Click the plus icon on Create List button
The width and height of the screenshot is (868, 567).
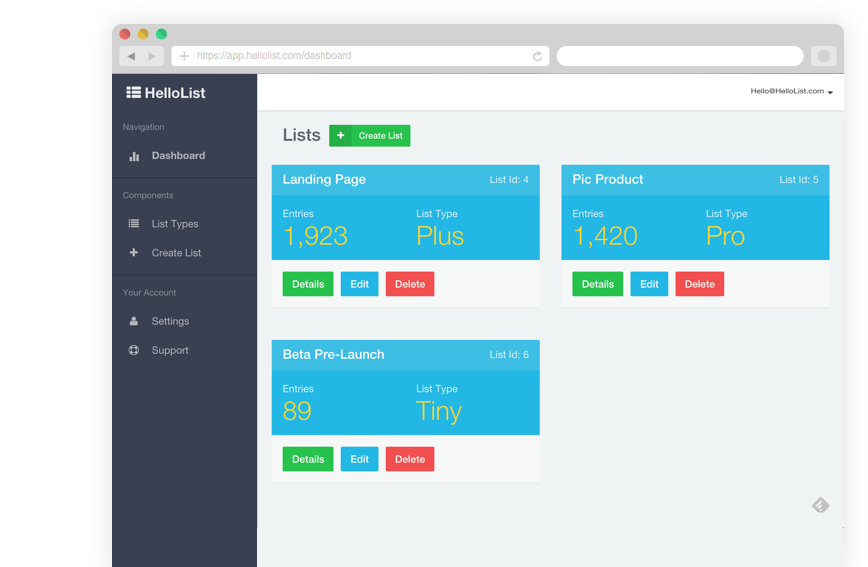pyautogui.click(x=340, y=136)
